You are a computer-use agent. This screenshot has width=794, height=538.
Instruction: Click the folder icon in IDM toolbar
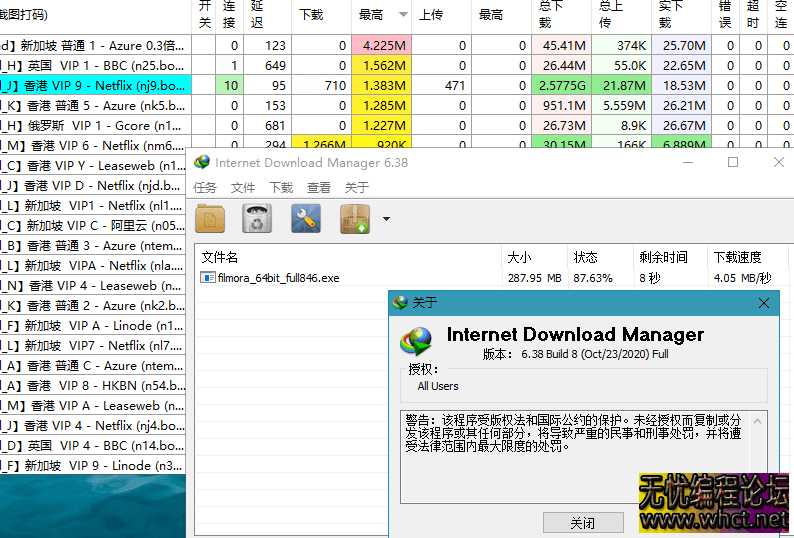point(210,219)
